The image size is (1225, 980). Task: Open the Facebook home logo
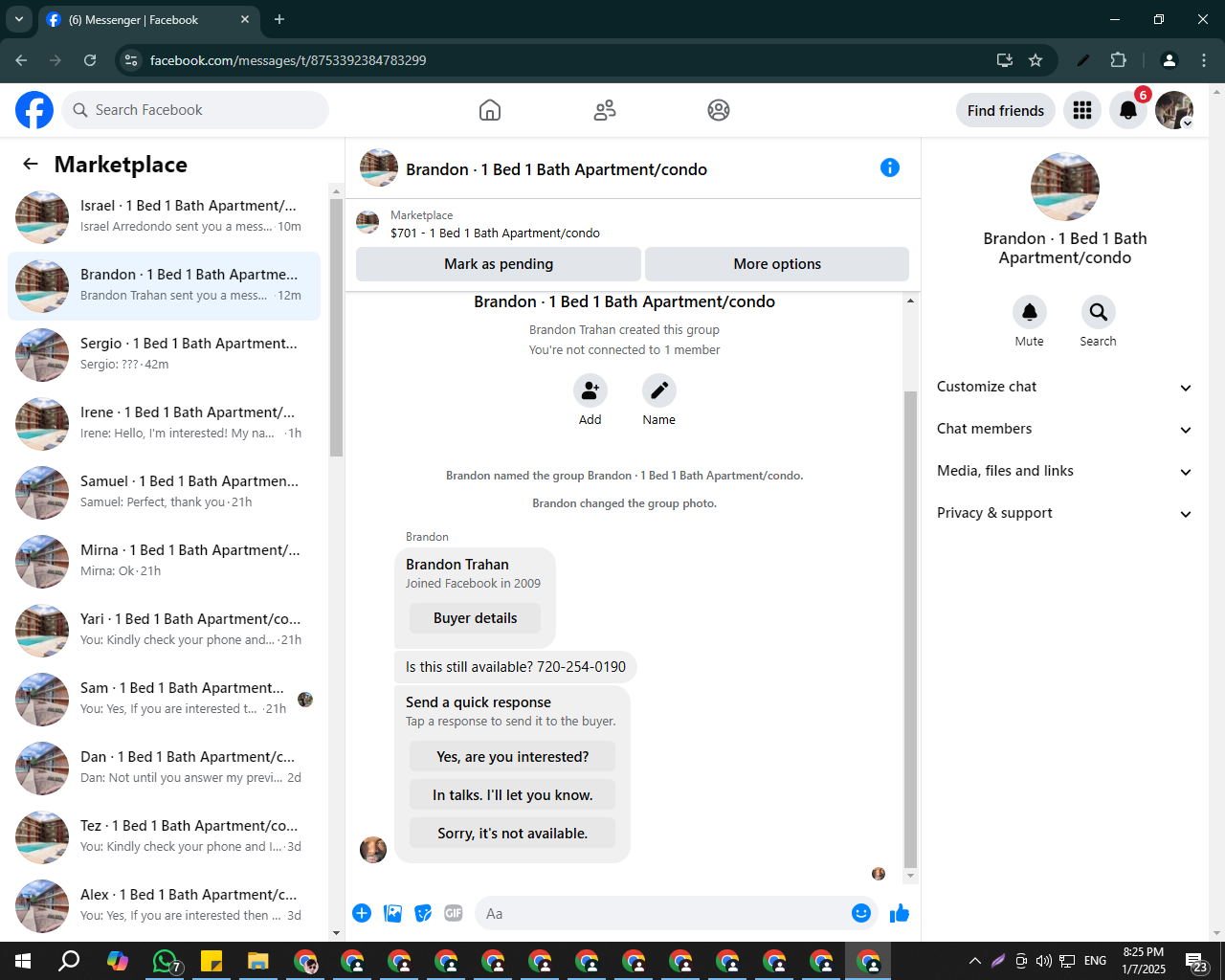point(34,110)
